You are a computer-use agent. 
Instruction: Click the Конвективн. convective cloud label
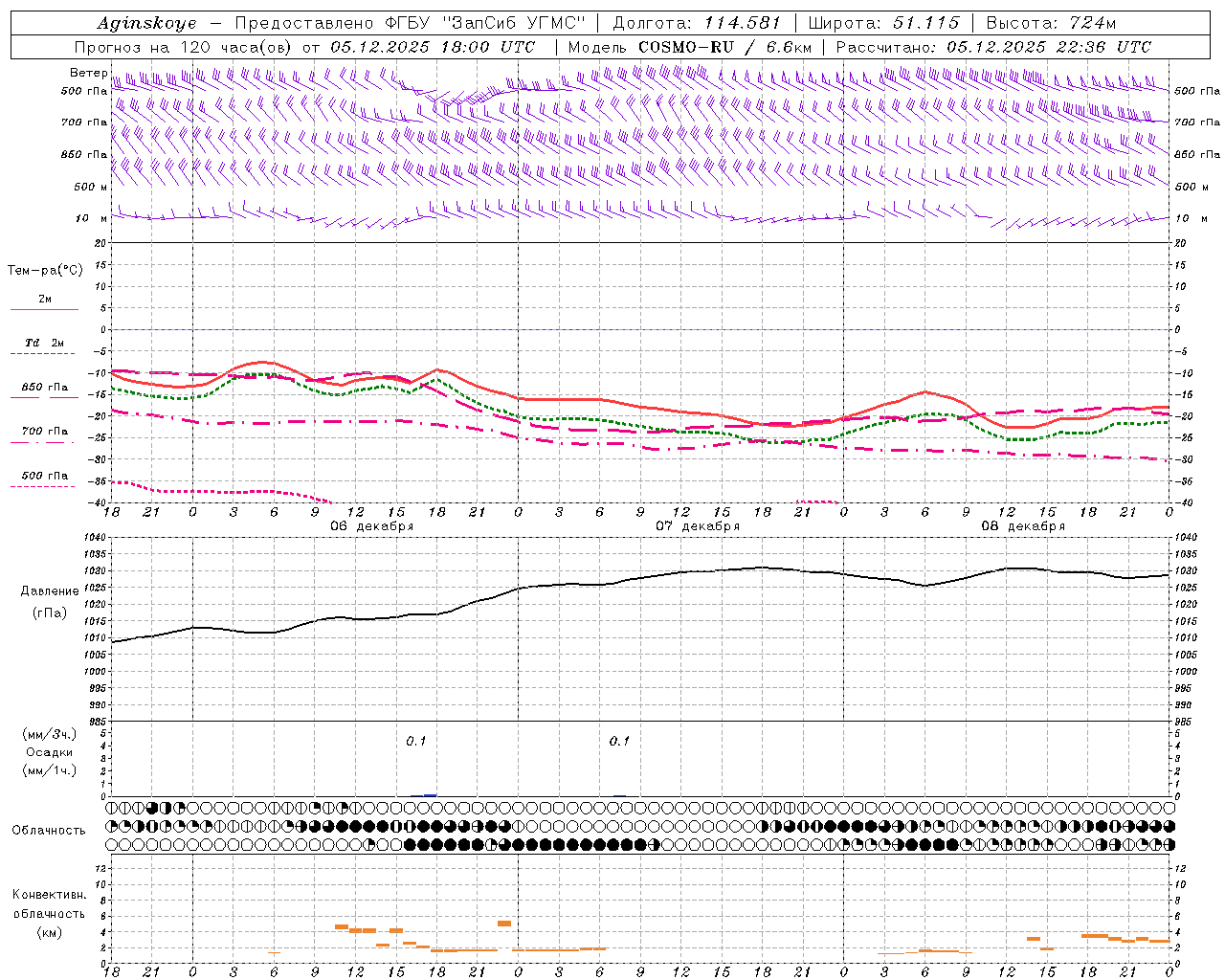click(x=49, y=895)
